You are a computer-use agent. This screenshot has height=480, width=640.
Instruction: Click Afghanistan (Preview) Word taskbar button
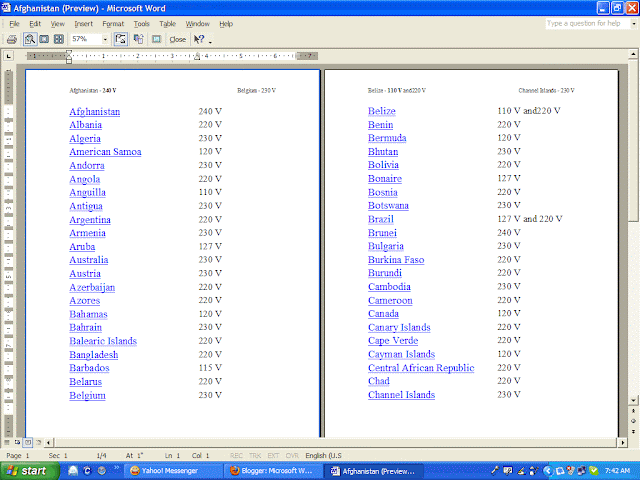(x=375, y=471)
